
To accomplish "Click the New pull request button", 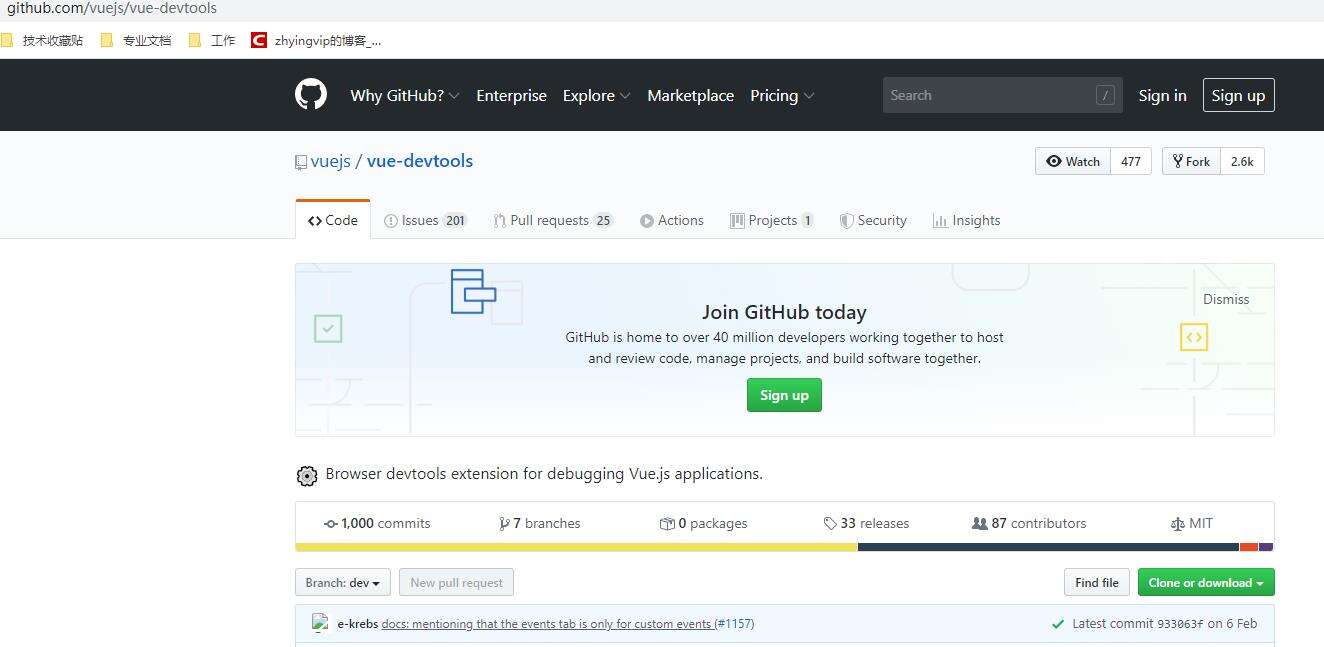I will click(456, 583).
